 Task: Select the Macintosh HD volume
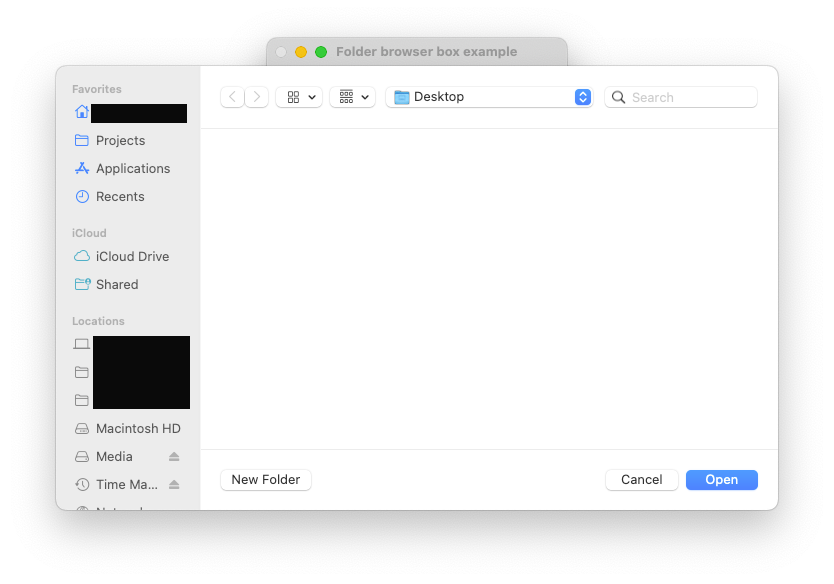point(137,429)
